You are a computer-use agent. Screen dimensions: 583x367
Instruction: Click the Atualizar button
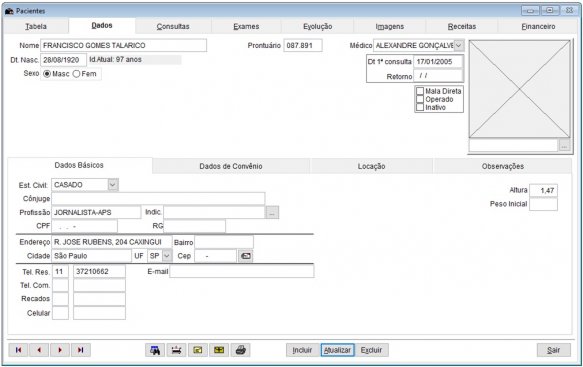pyautogui.click(x=337, y=350)
